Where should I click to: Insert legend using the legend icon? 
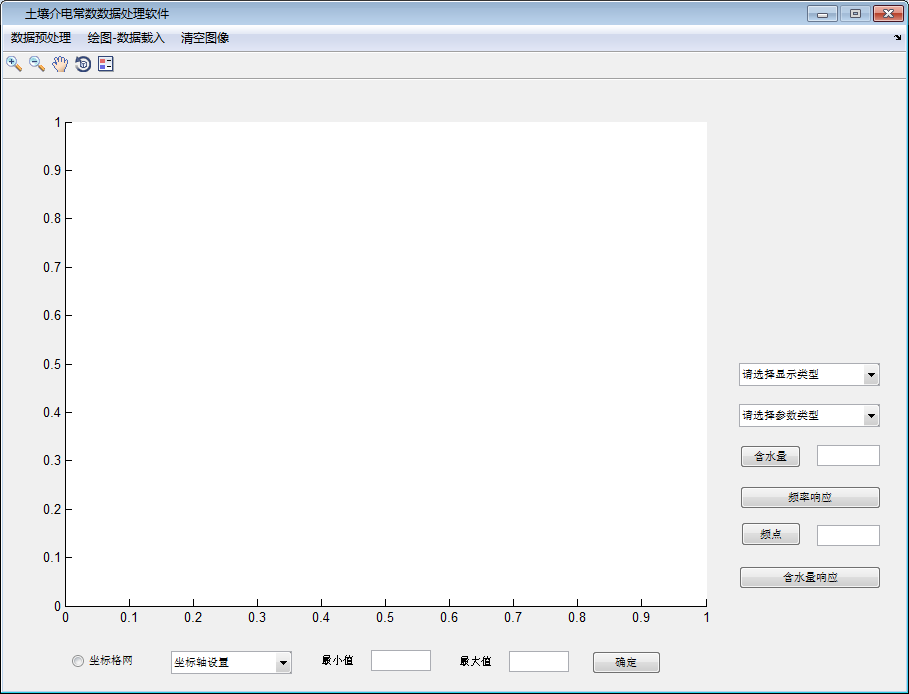pyautogui.click(x=106, y=64)
